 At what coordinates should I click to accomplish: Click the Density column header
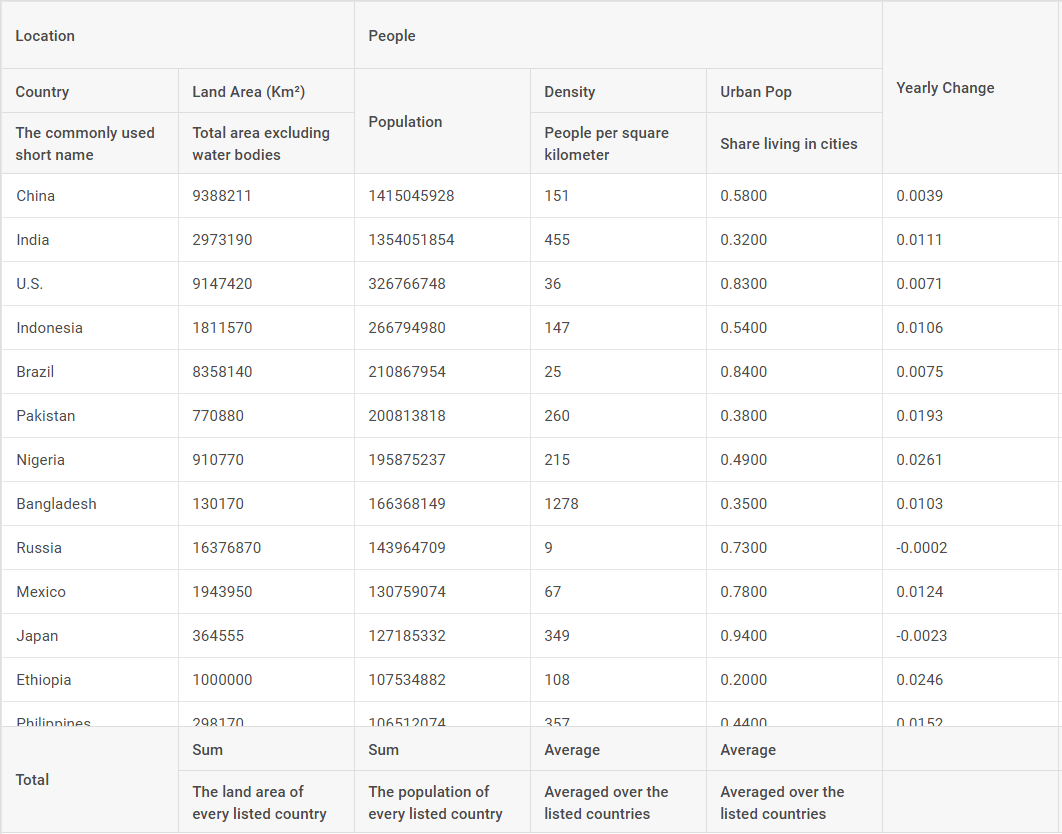tap(618, 91)
